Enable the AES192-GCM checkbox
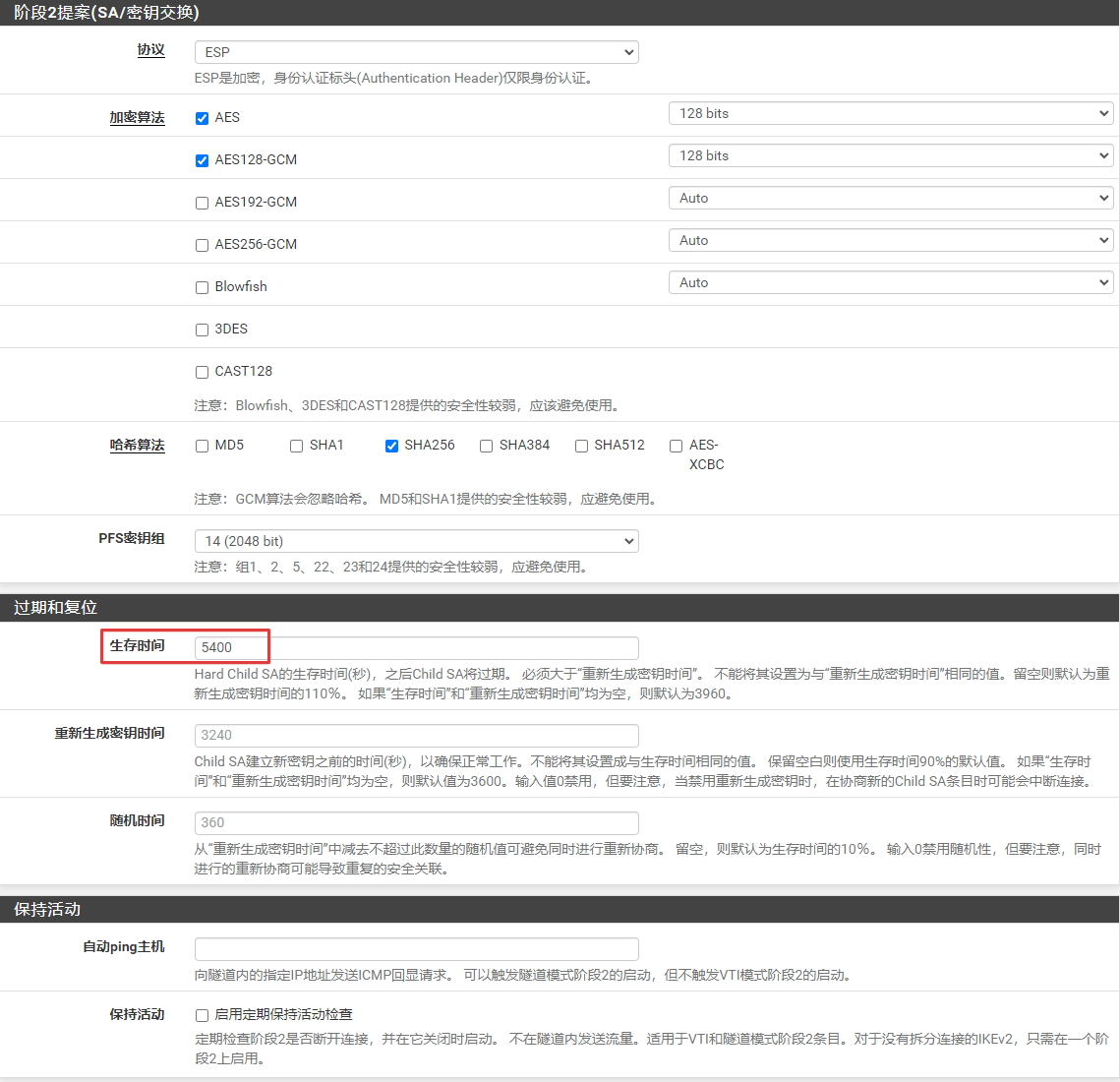The height and width of the screenshot is (1082, 1120). (202, 203)
